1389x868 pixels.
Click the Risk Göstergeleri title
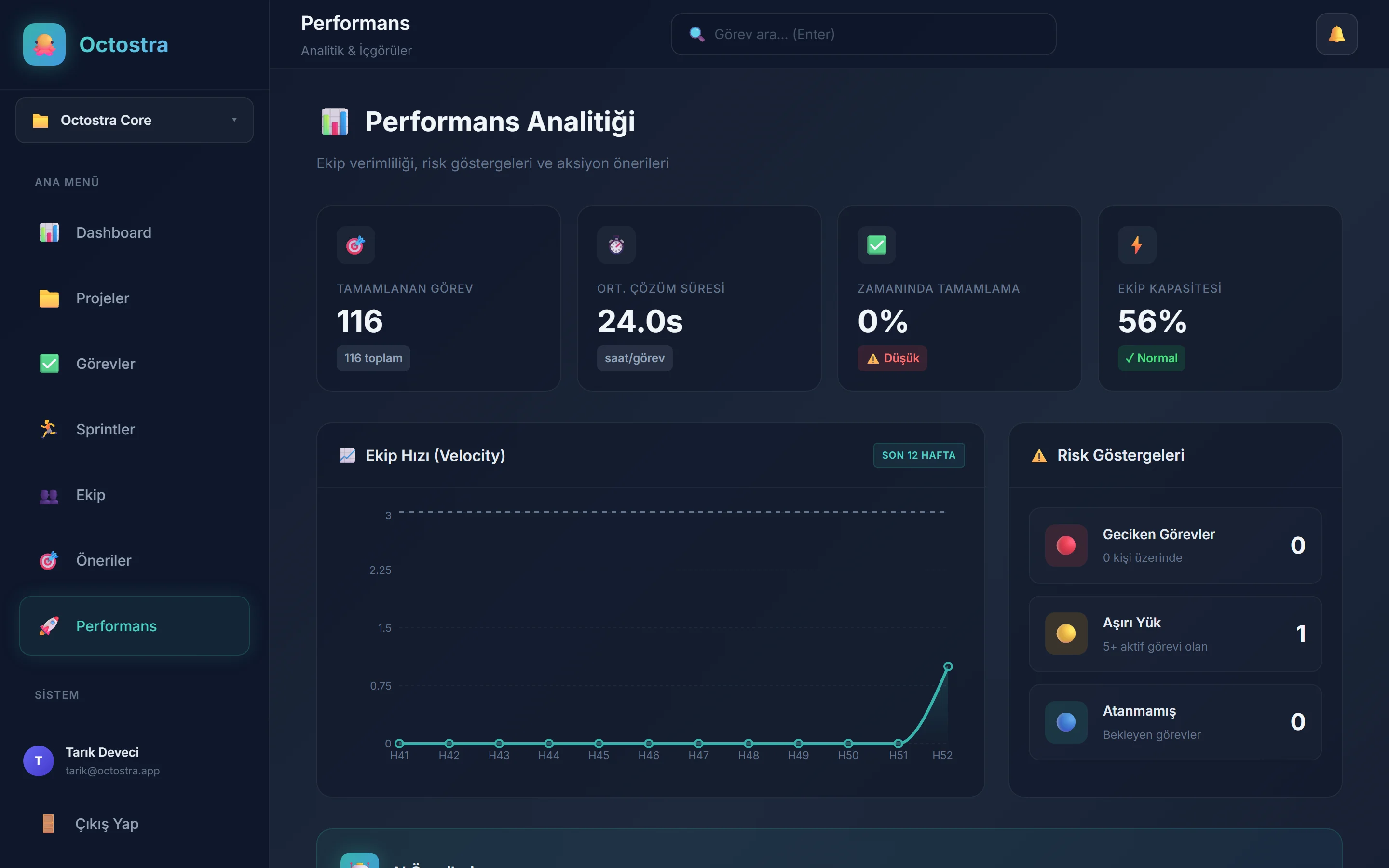point(1120,455)
